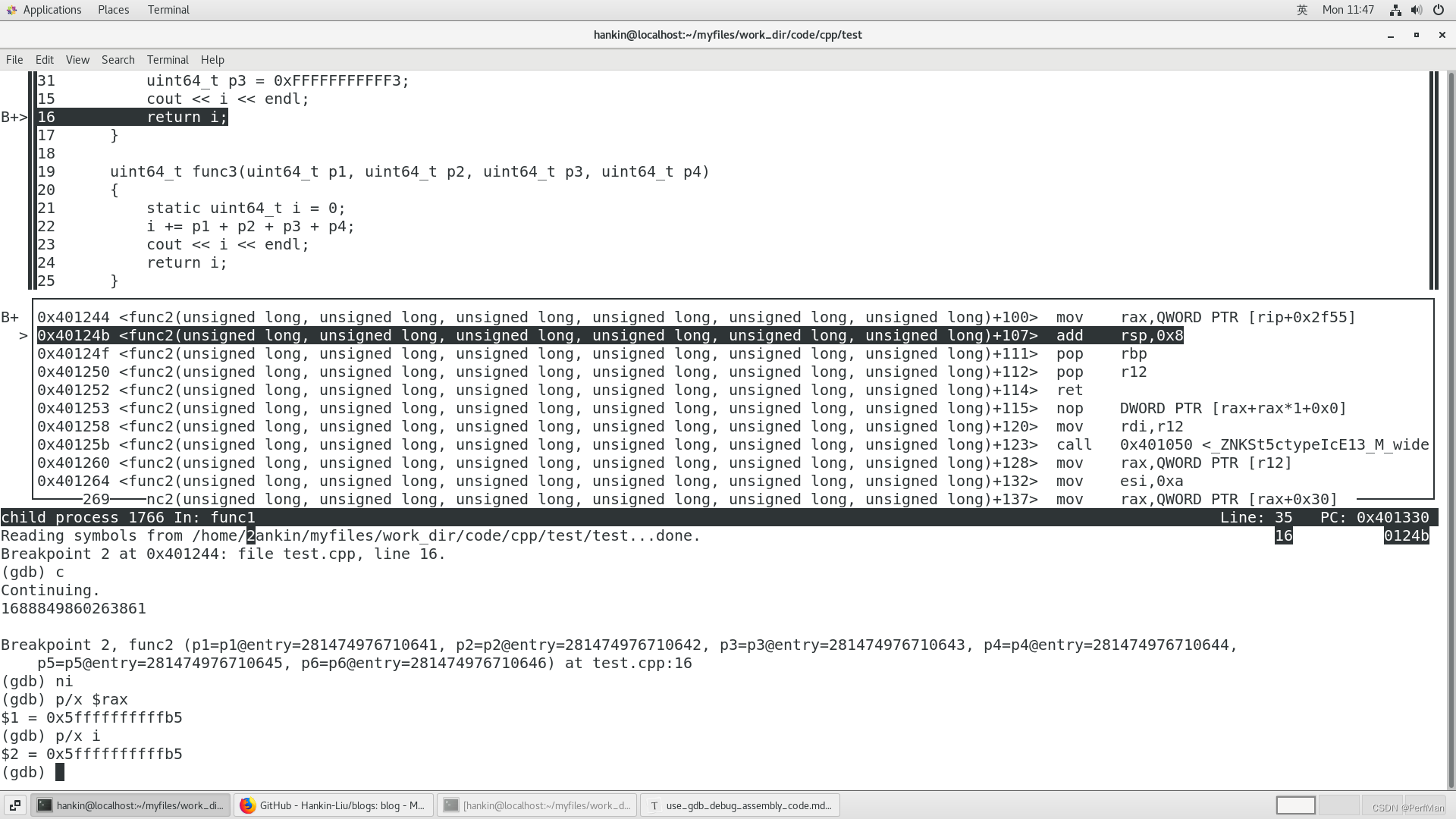Open the Help menu

coord(212,60)
